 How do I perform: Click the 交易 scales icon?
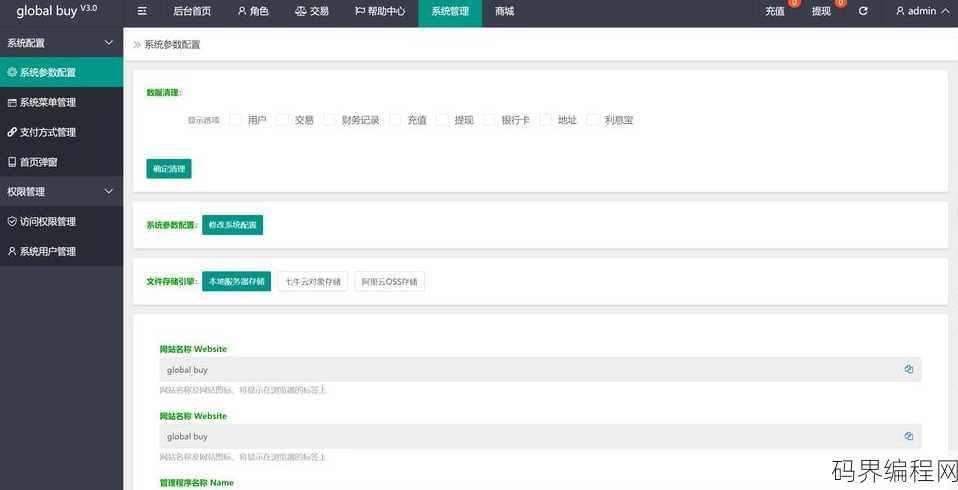[300, 11]
